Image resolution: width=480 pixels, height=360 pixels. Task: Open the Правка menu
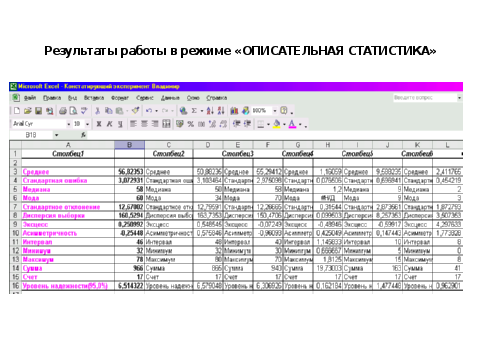[x=52, y=98]
